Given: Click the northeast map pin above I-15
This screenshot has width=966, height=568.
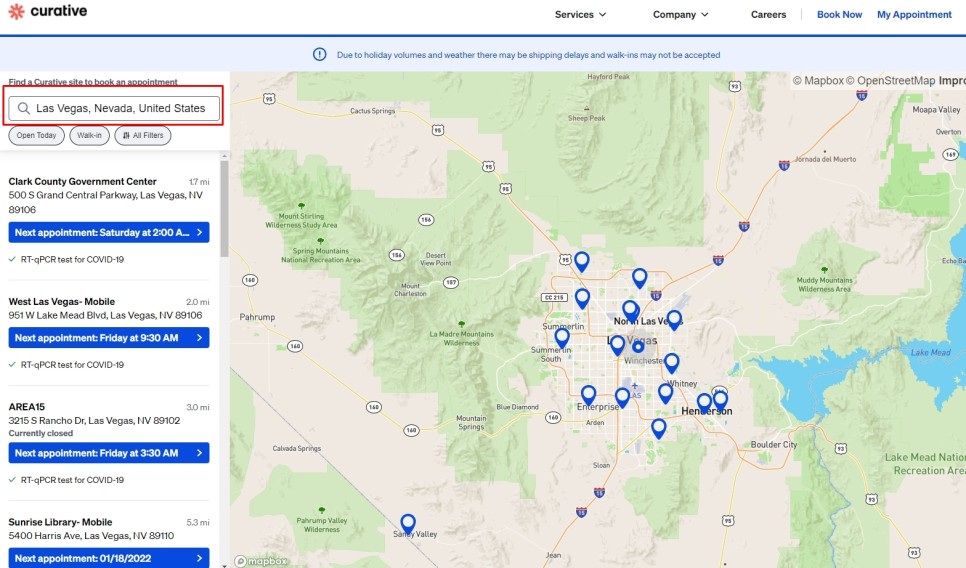Looking at the screenshot, I should [x=639, y=278].
